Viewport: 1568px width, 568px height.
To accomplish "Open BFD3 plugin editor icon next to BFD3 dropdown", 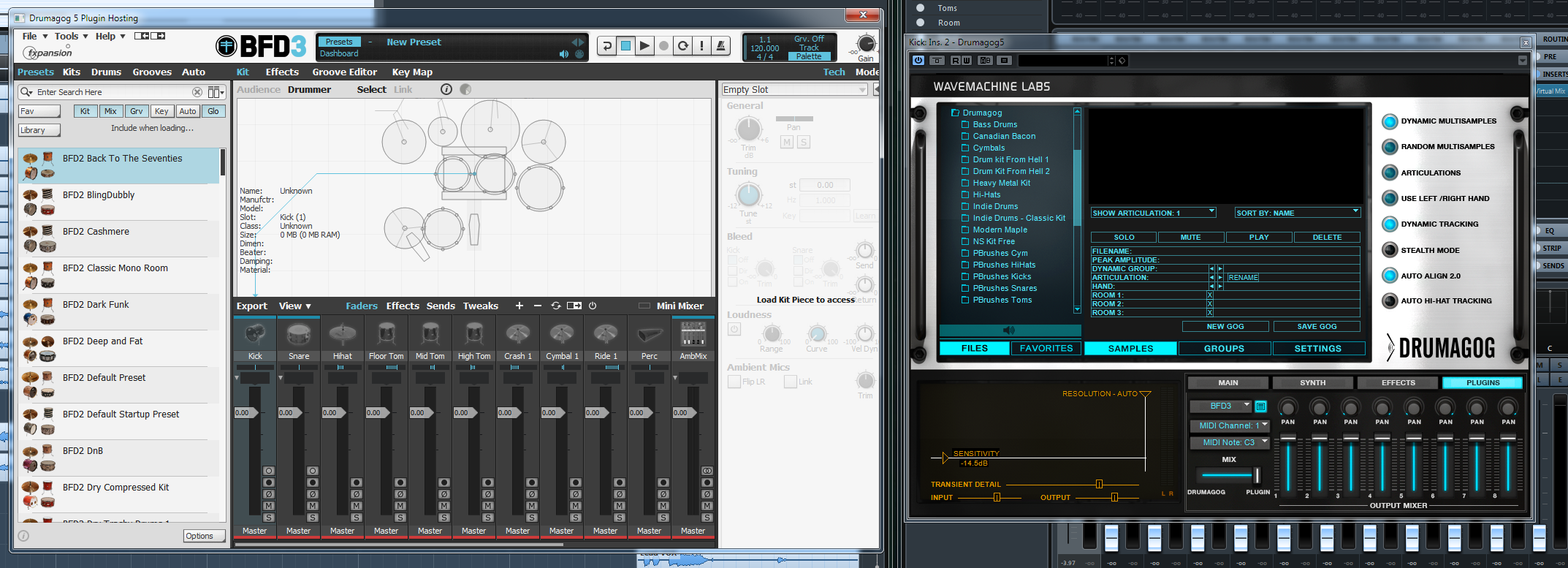I will [1260, 406].
